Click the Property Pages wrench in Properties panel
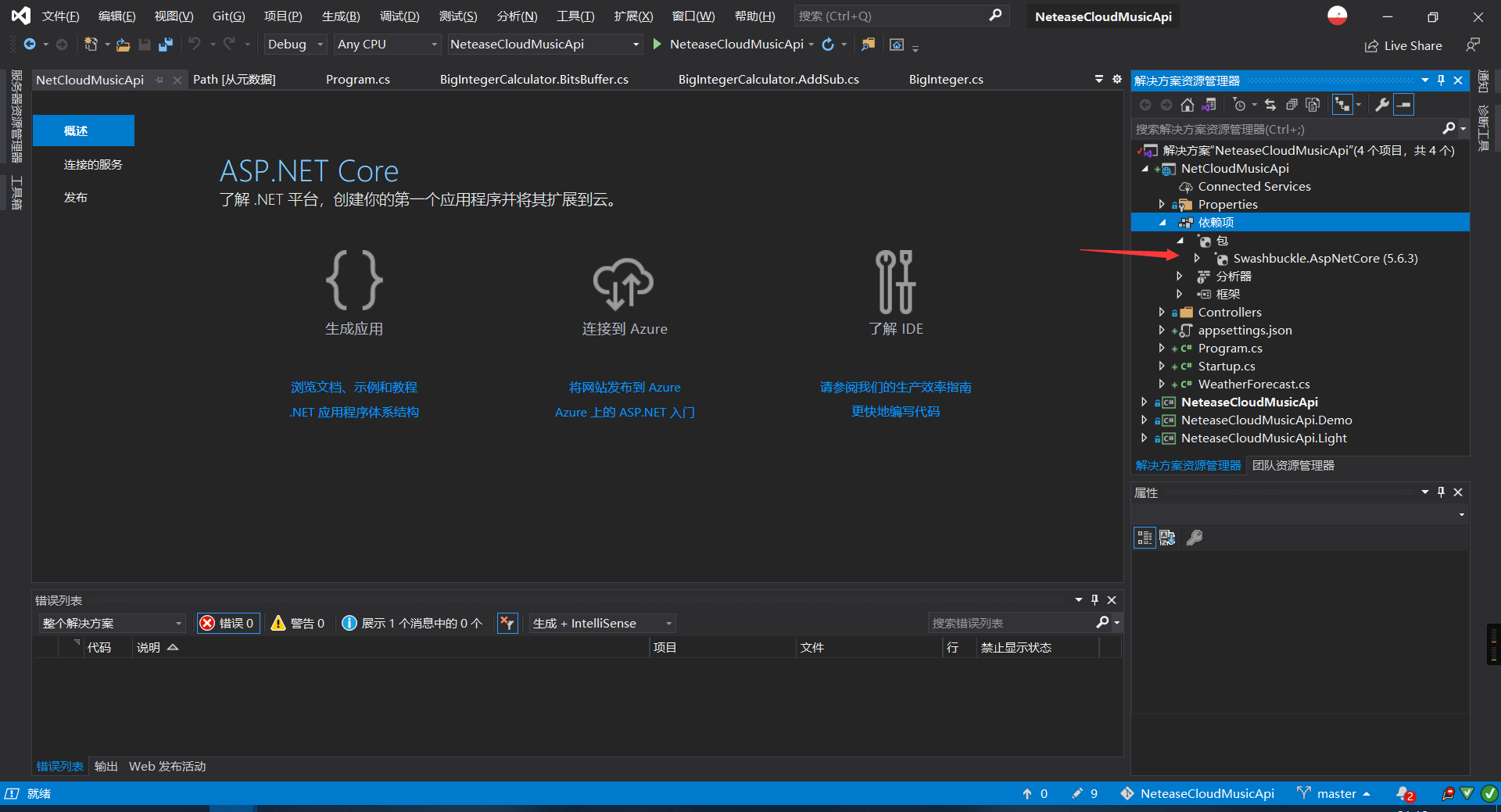Screen dimensions: 1501x812 click(x=1195, y=538)
